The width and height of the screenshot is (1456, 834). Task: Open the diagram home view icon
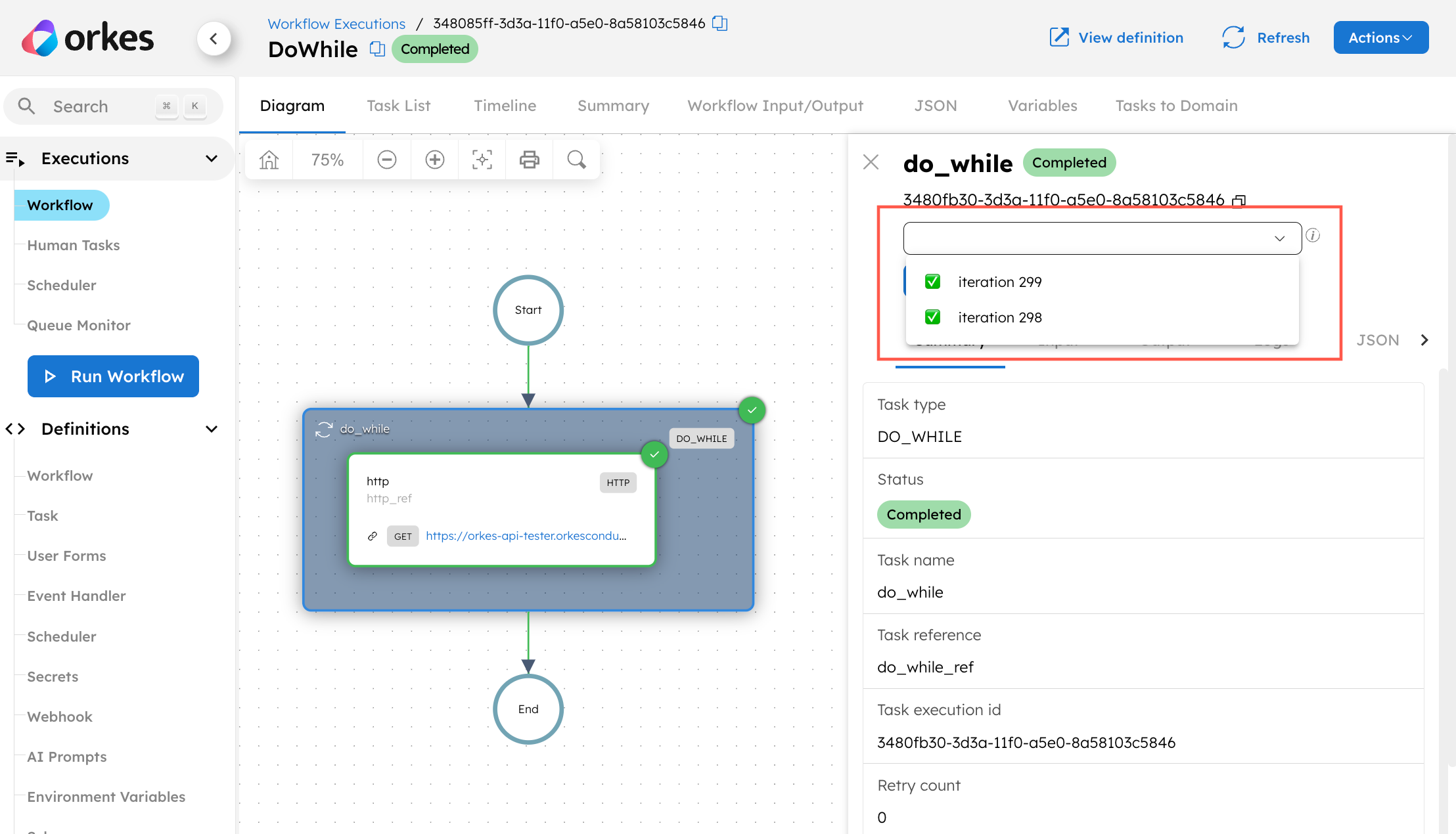pyautogui.click(x=269, y=159)
